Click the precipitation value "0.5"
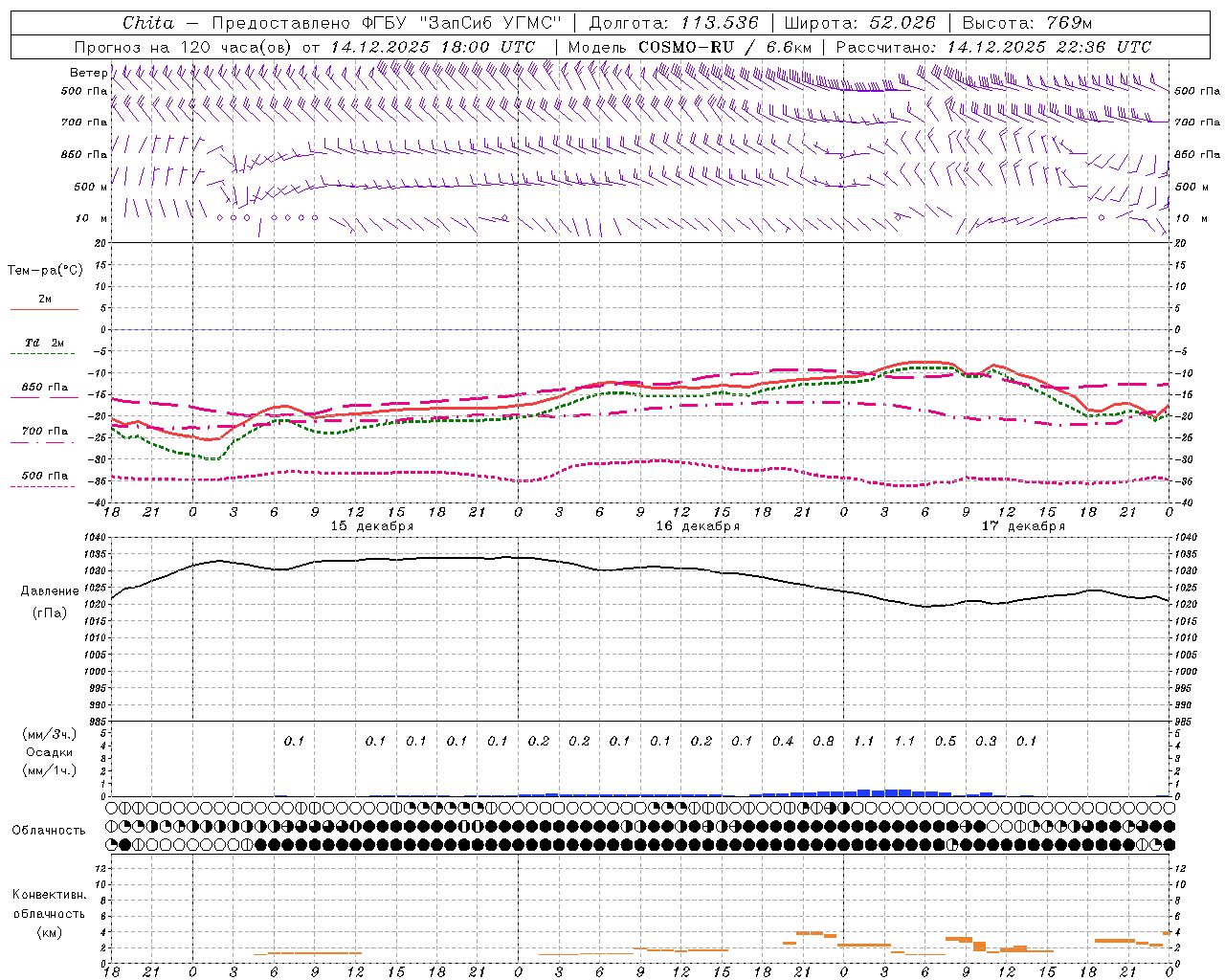Screen dimensions: 1225x980 pos(946,741)
